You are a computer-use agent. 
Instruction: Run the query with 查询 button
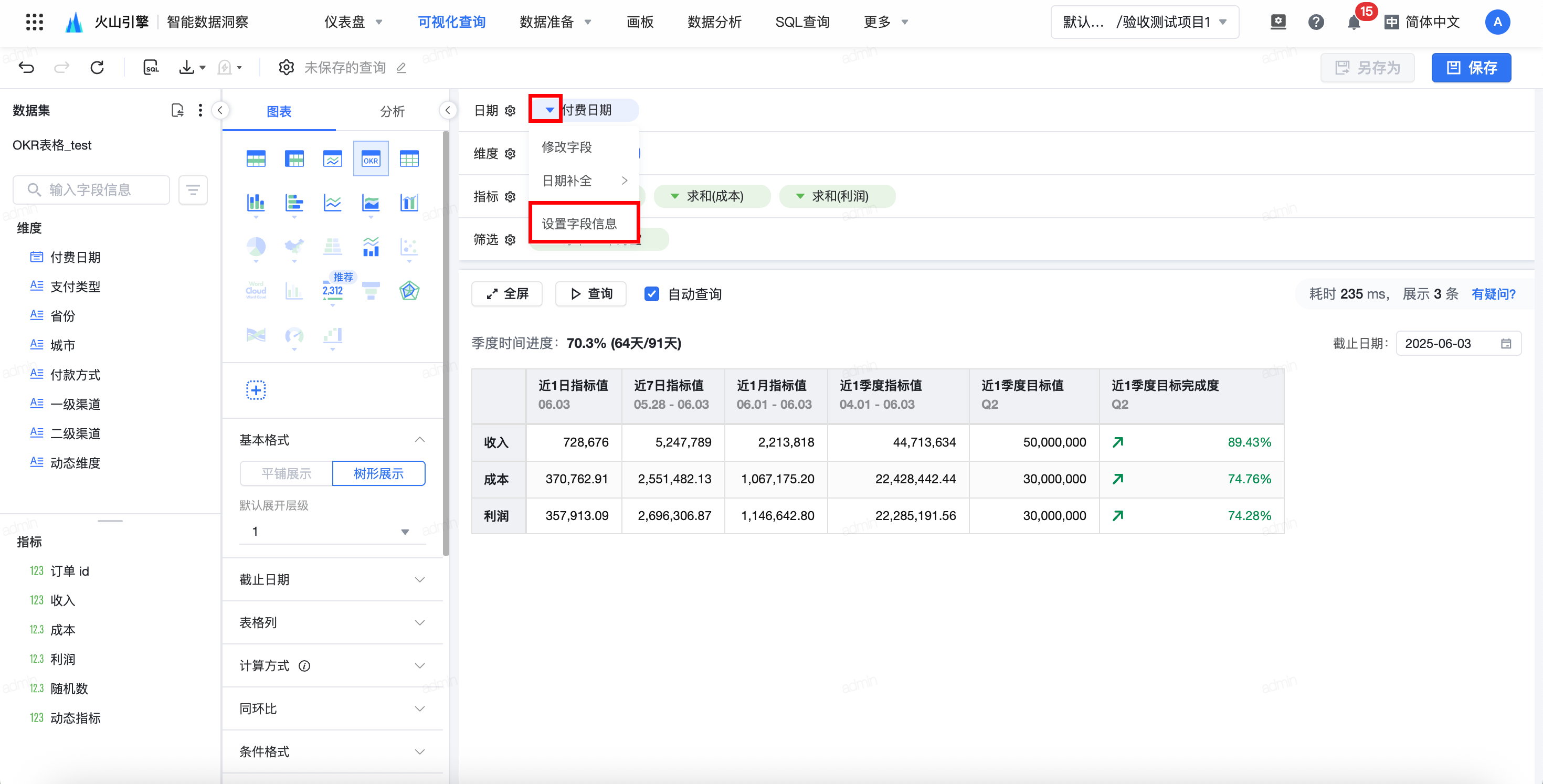[x=590, y=294]
